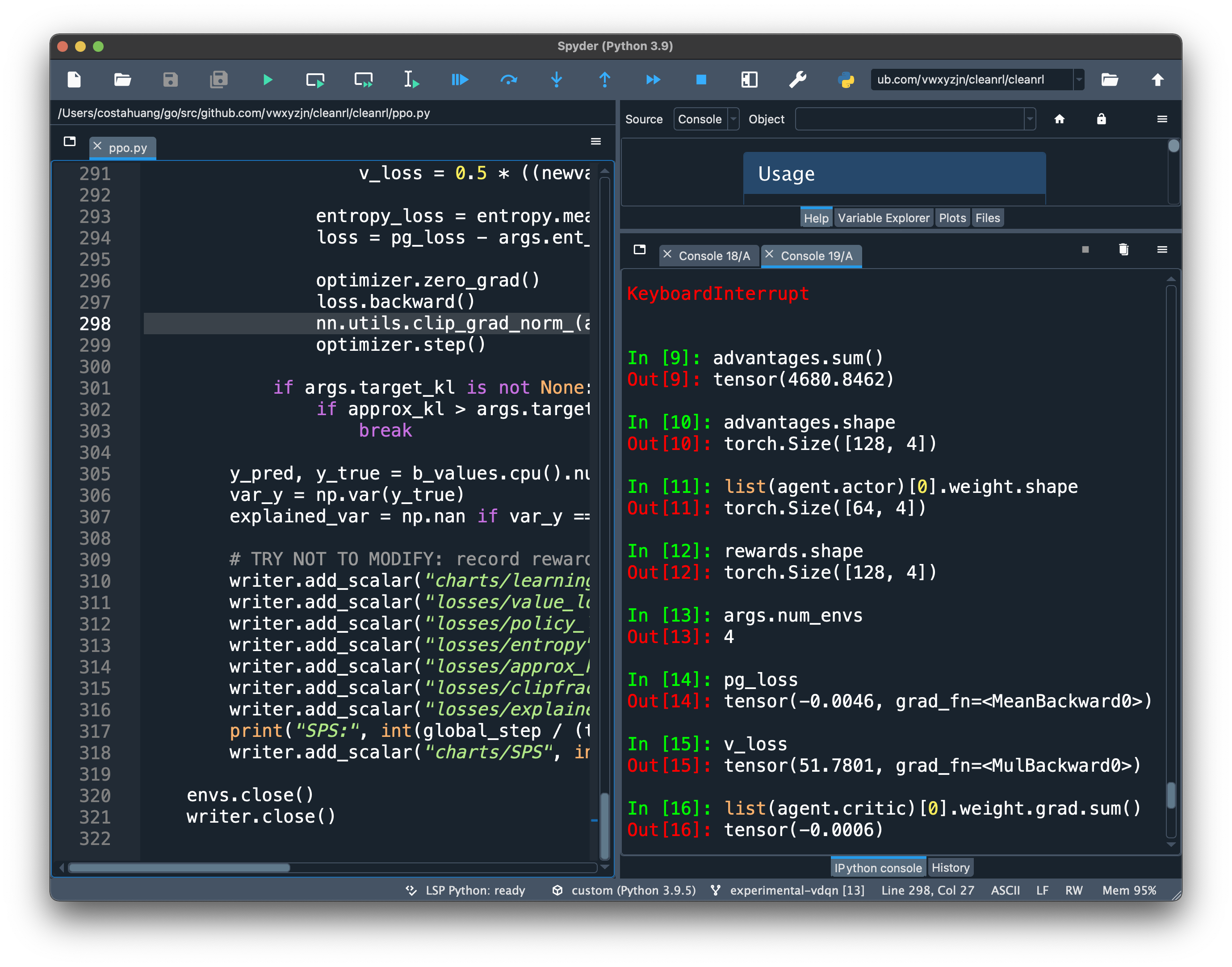This screenshot has height=967, width=1232.
Task: Click line number 301 in gutter
Action: (95, 388)
